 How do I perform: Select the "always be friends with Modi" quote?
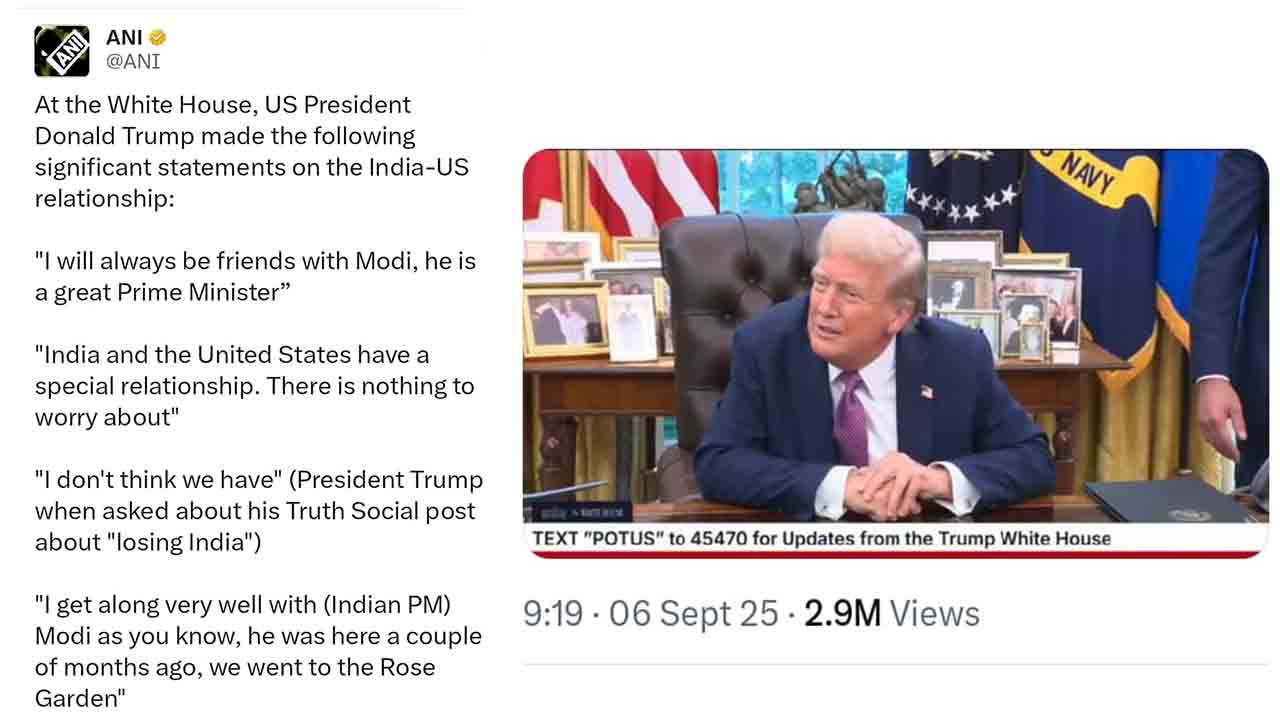(x=256, y=277)
